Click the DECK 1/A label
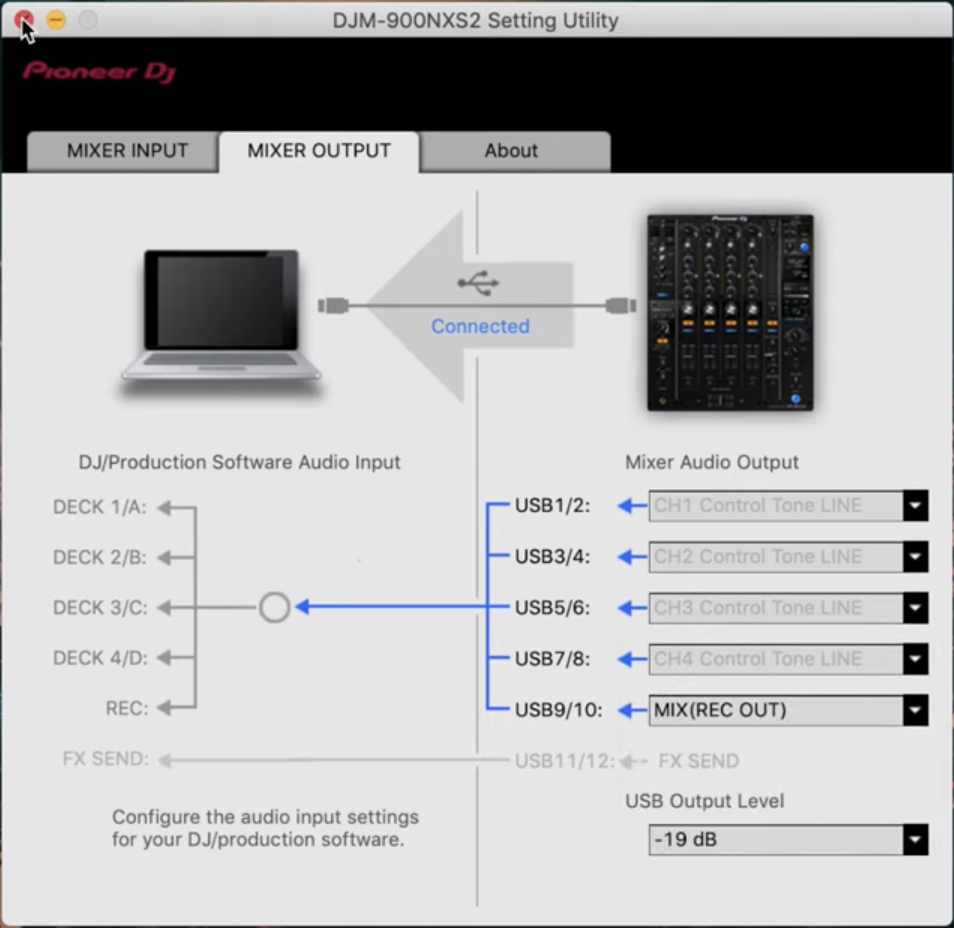Image resolution: width=954 pixels, height=928 pixels. pyautogui.click(x=100, y=507)
